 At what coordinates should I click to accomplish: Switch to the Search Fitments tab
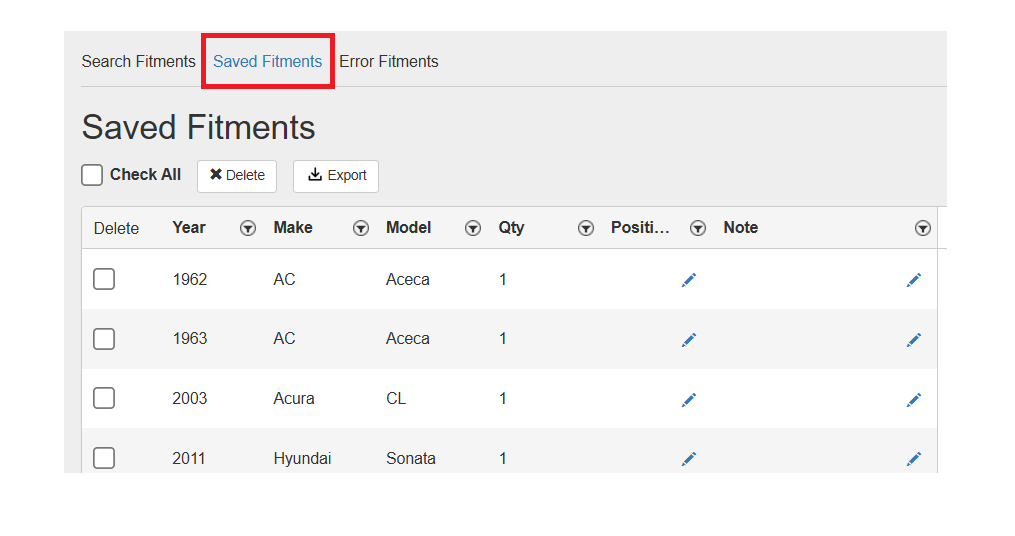pyautogui.click(x=139, y=61)
